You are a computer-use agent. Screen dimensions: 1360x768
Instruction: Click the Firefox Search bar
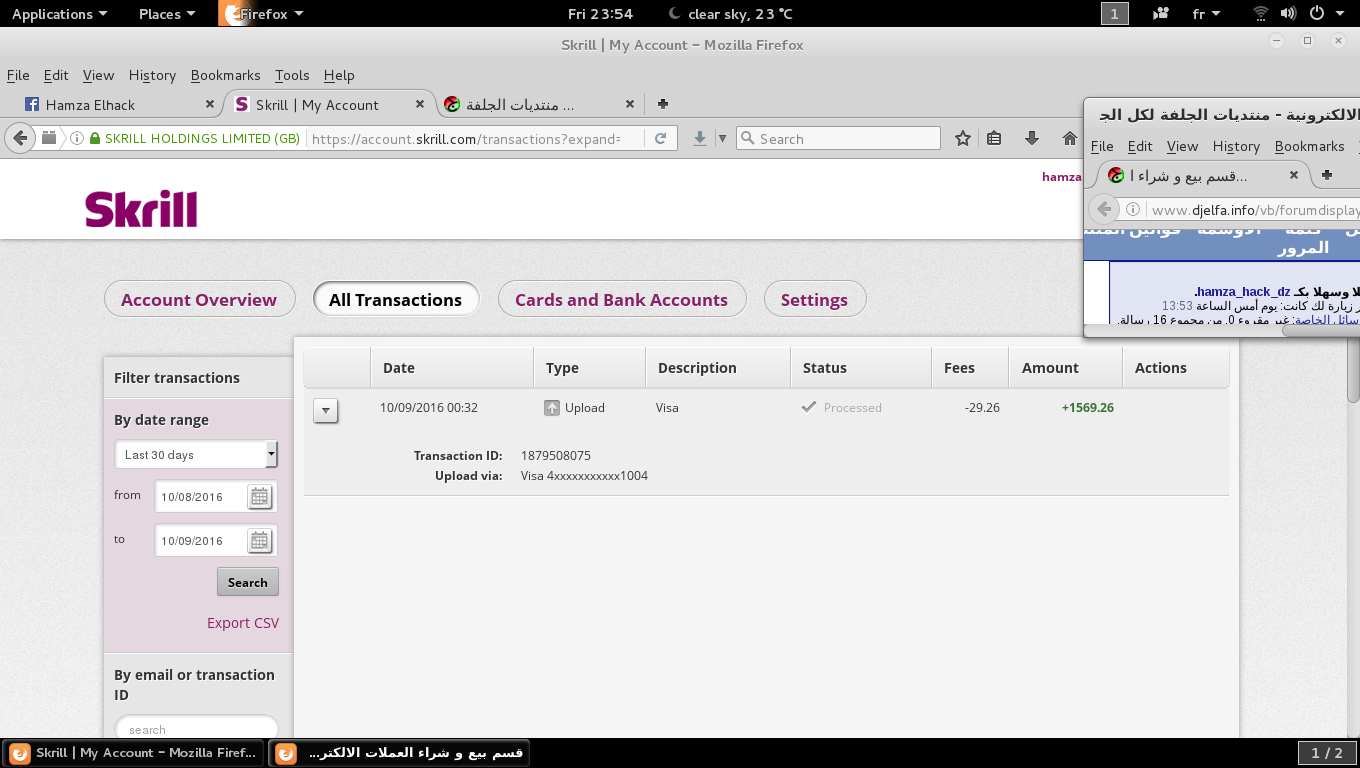point(838,138)
